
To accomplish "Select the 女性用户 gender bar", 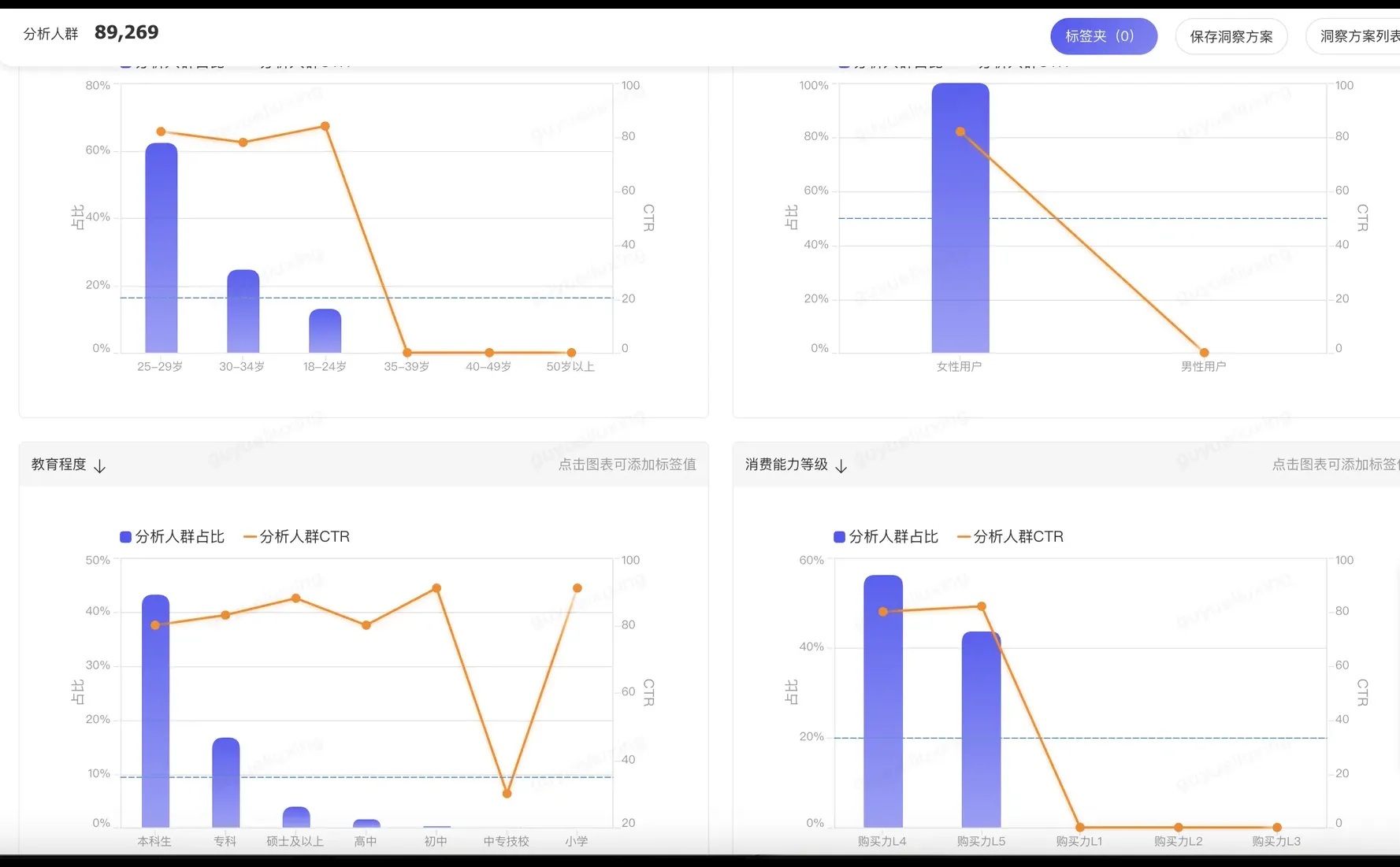I will [960, 218].
